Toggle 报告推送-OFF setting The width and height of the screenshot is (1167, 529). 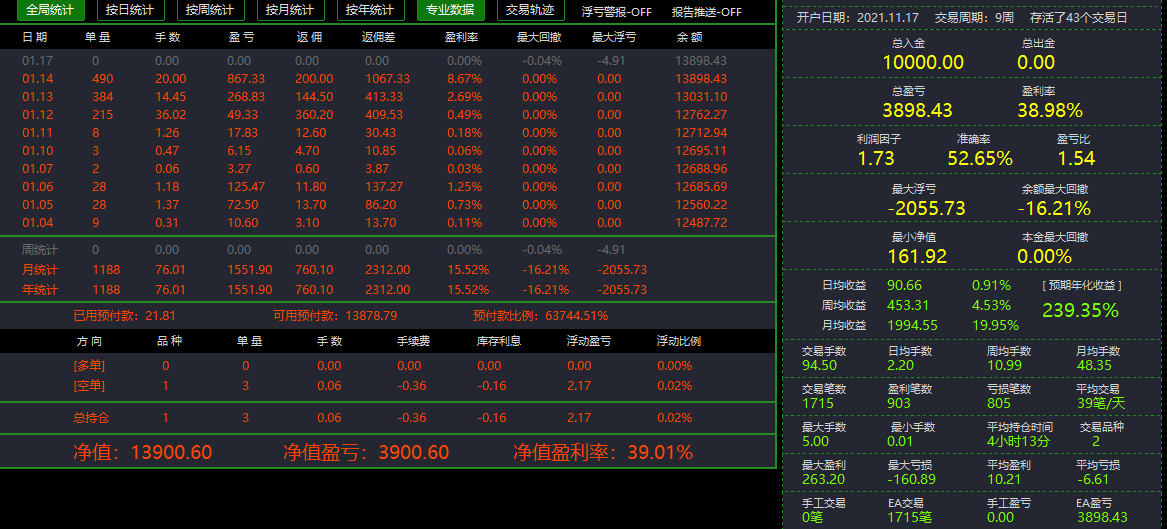[706, 12]
